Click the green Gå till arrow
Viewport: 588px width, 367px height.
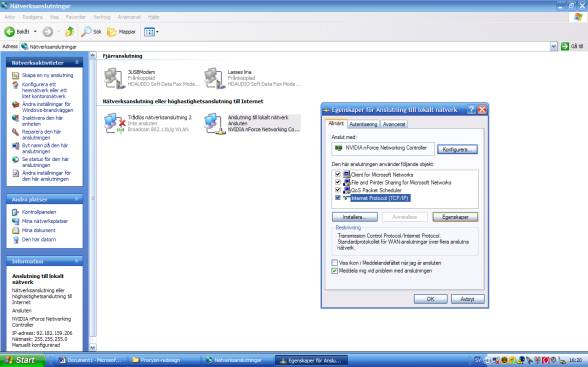click(x=565, y=46)
